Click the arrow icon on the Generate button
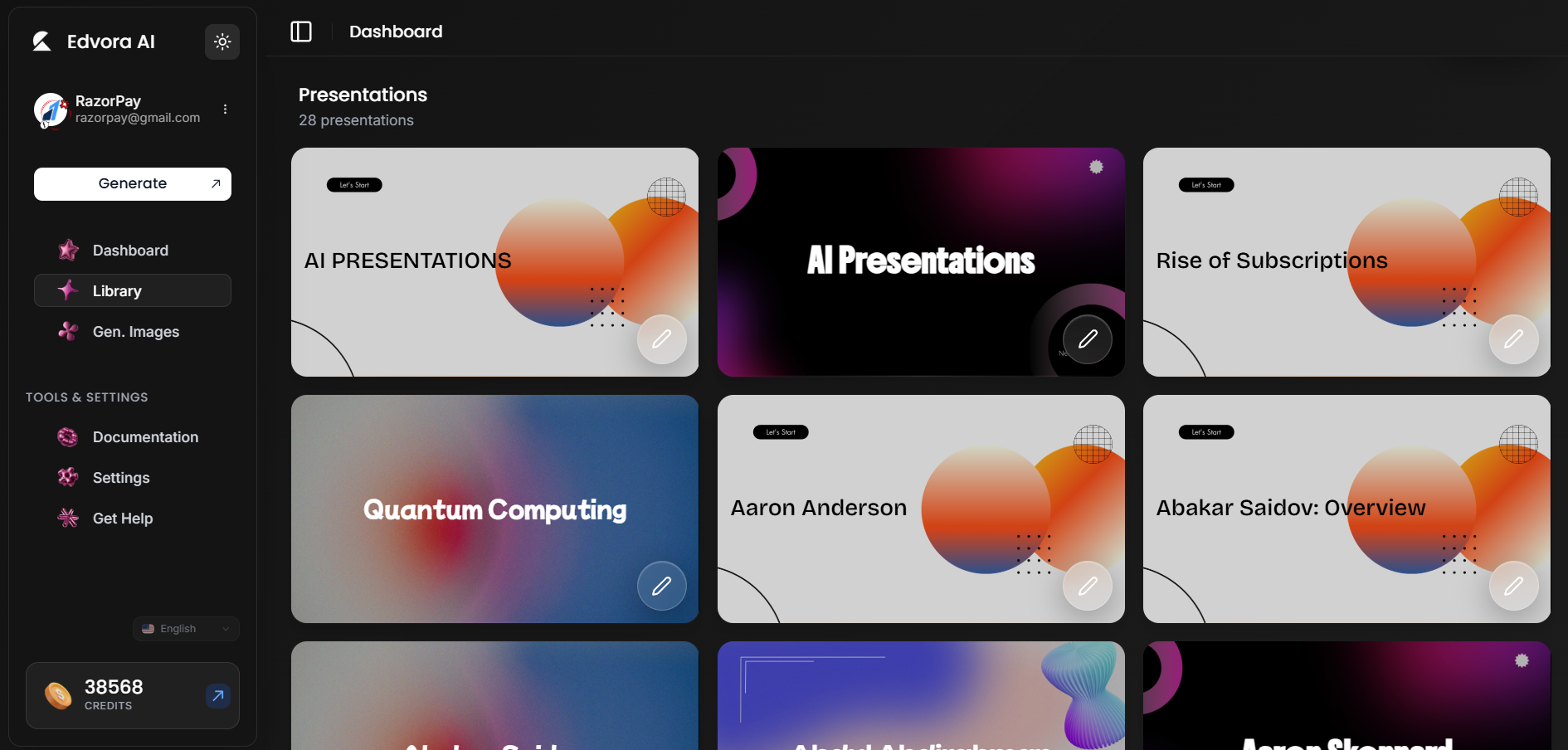 click(x=216, y=183)
